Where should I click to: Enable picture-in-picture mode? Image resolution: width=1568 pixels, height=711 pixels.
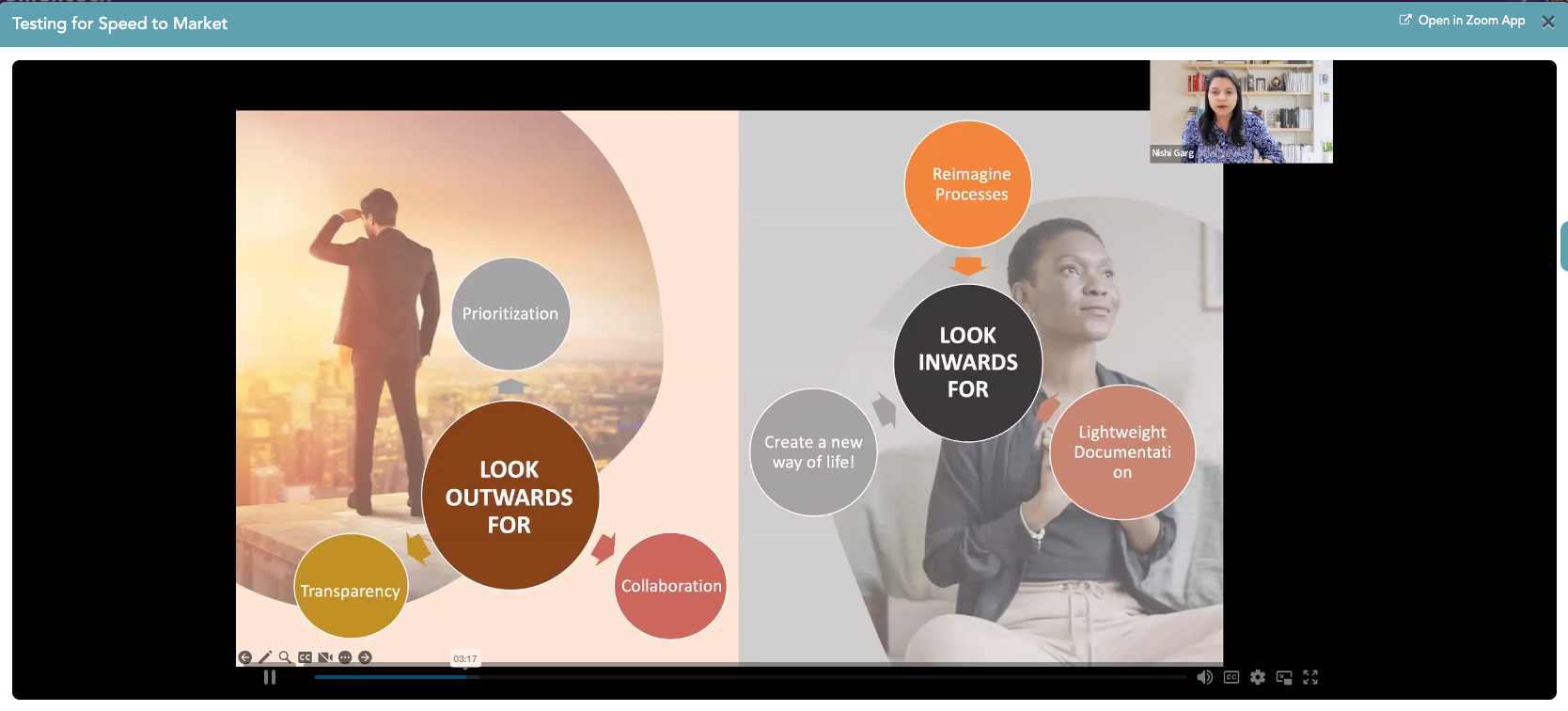coord(1284,677)
